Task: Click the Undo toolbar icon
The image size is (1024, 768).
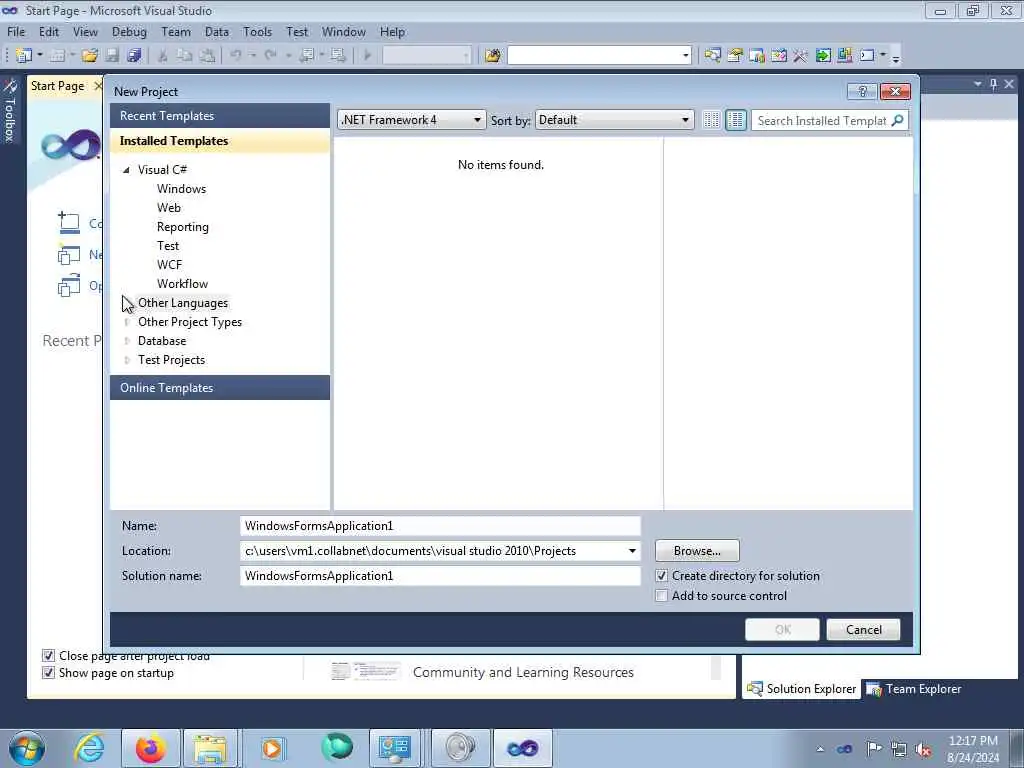Action: click(x=236, y=56)
